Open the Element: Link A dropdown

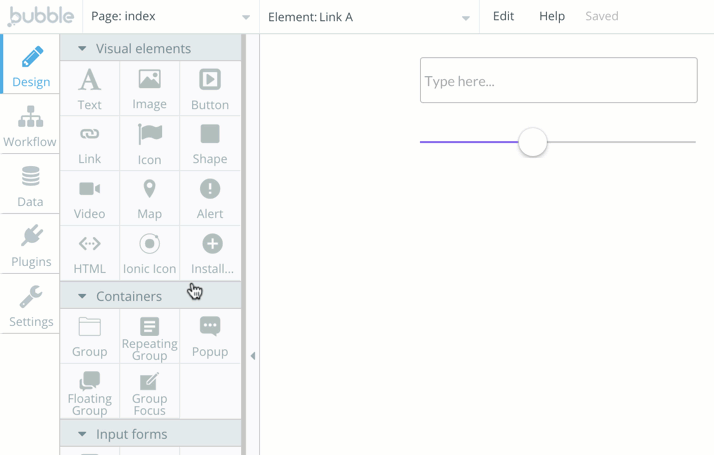pos(369,16)
